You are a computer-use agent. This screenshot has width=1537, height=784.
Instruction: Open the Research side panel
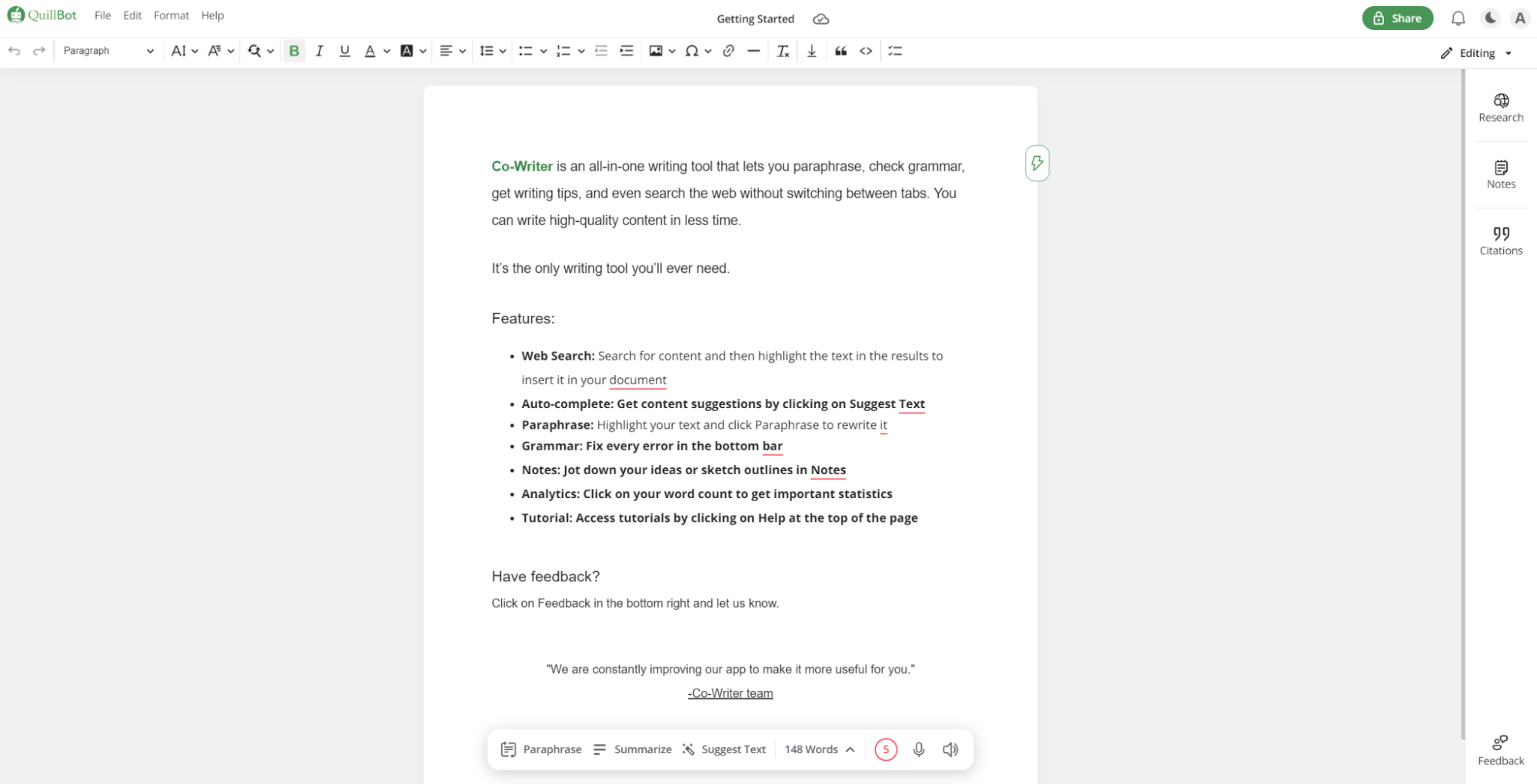coord(1501,108)
